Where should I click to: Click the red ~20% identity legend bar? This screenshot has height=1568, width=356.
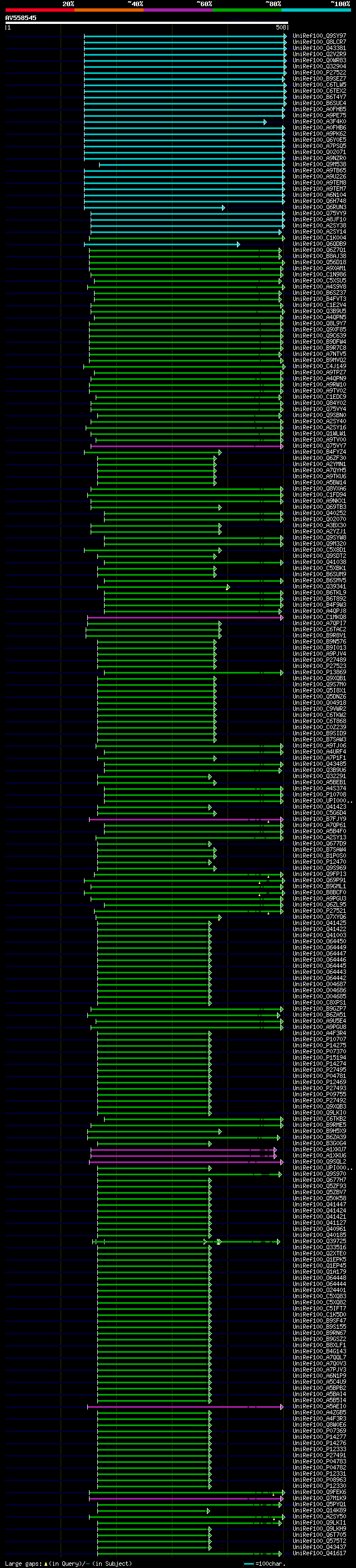(x=39, y=10)
